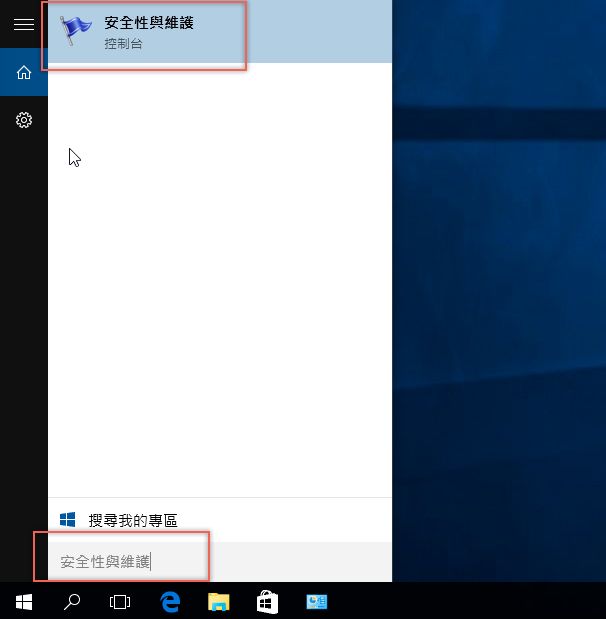Click the taskbar magnifier search icon

(72, 601)
